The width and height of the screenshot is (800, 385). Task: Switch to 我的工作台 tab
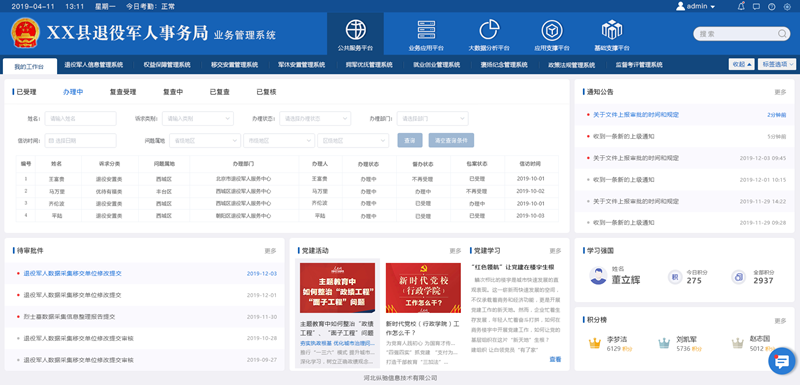(29, 66)
